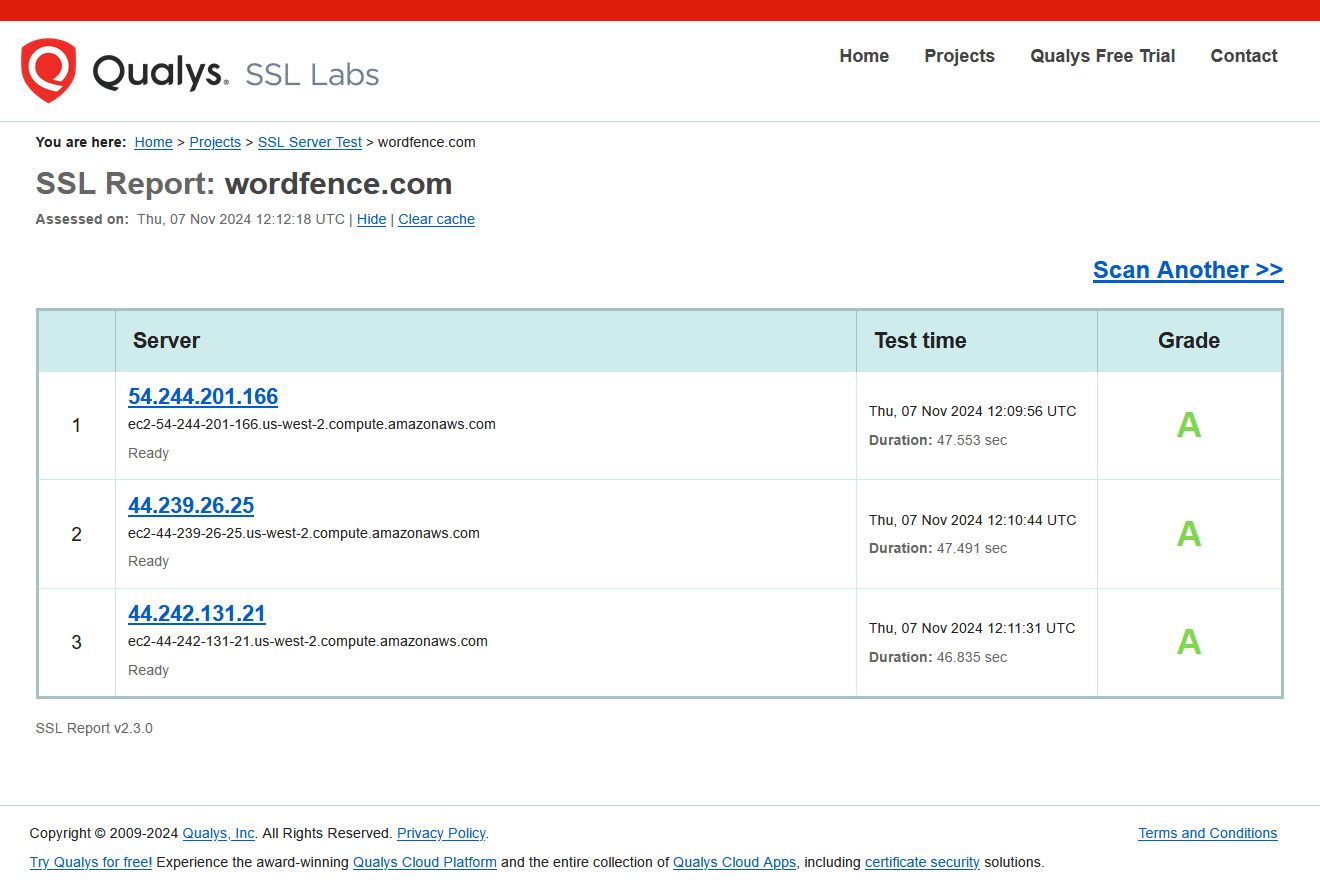This screenshot has height=888, width=1320.
Task: View the grade A for server 1
Action: [1189, 424]
